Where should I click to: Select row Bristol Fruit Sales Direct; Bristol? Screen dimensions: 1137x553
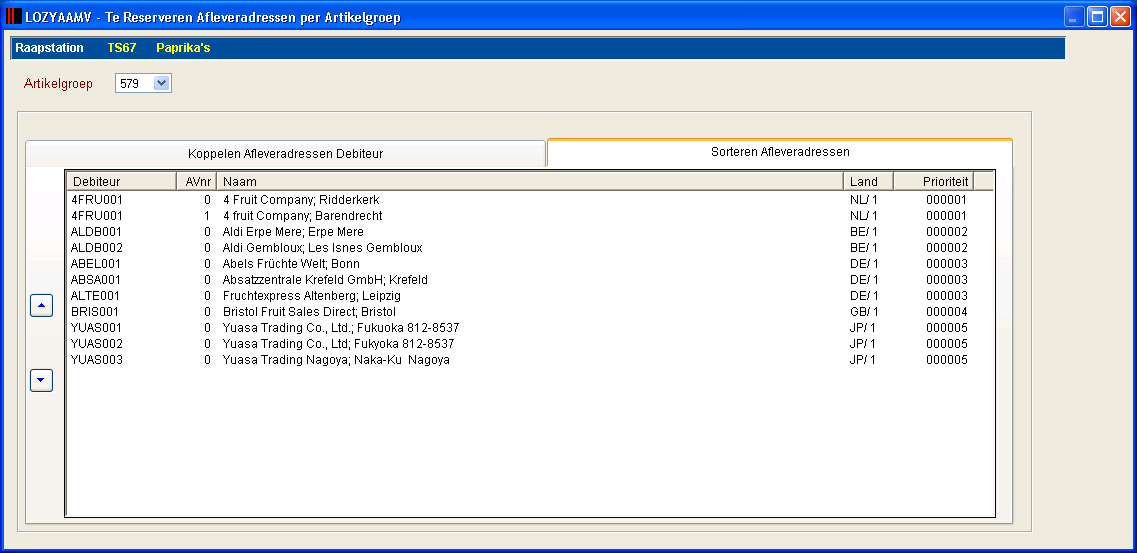click(529, 312)
